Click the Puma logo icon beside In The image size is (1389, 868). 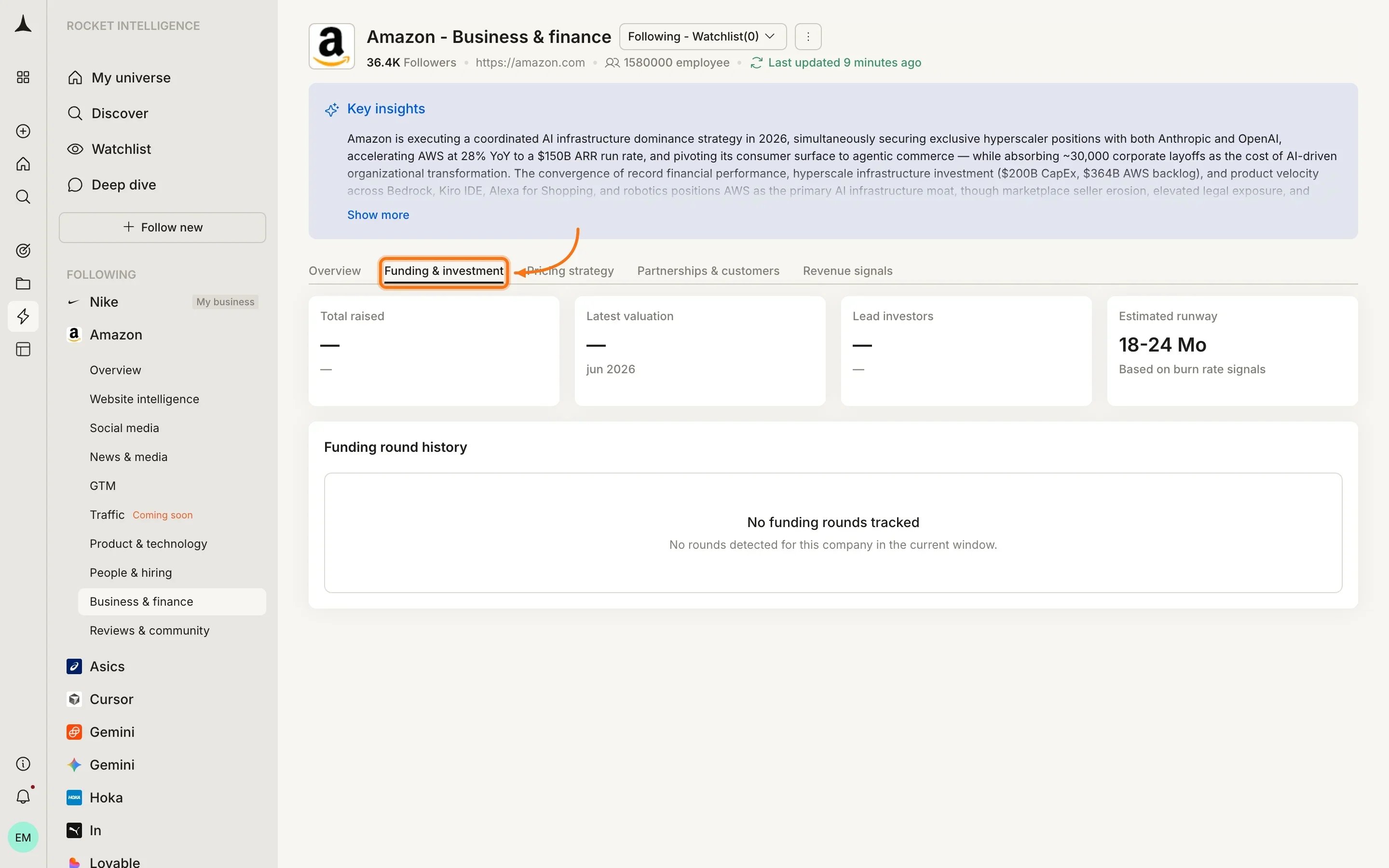click(x=74, y=830)
